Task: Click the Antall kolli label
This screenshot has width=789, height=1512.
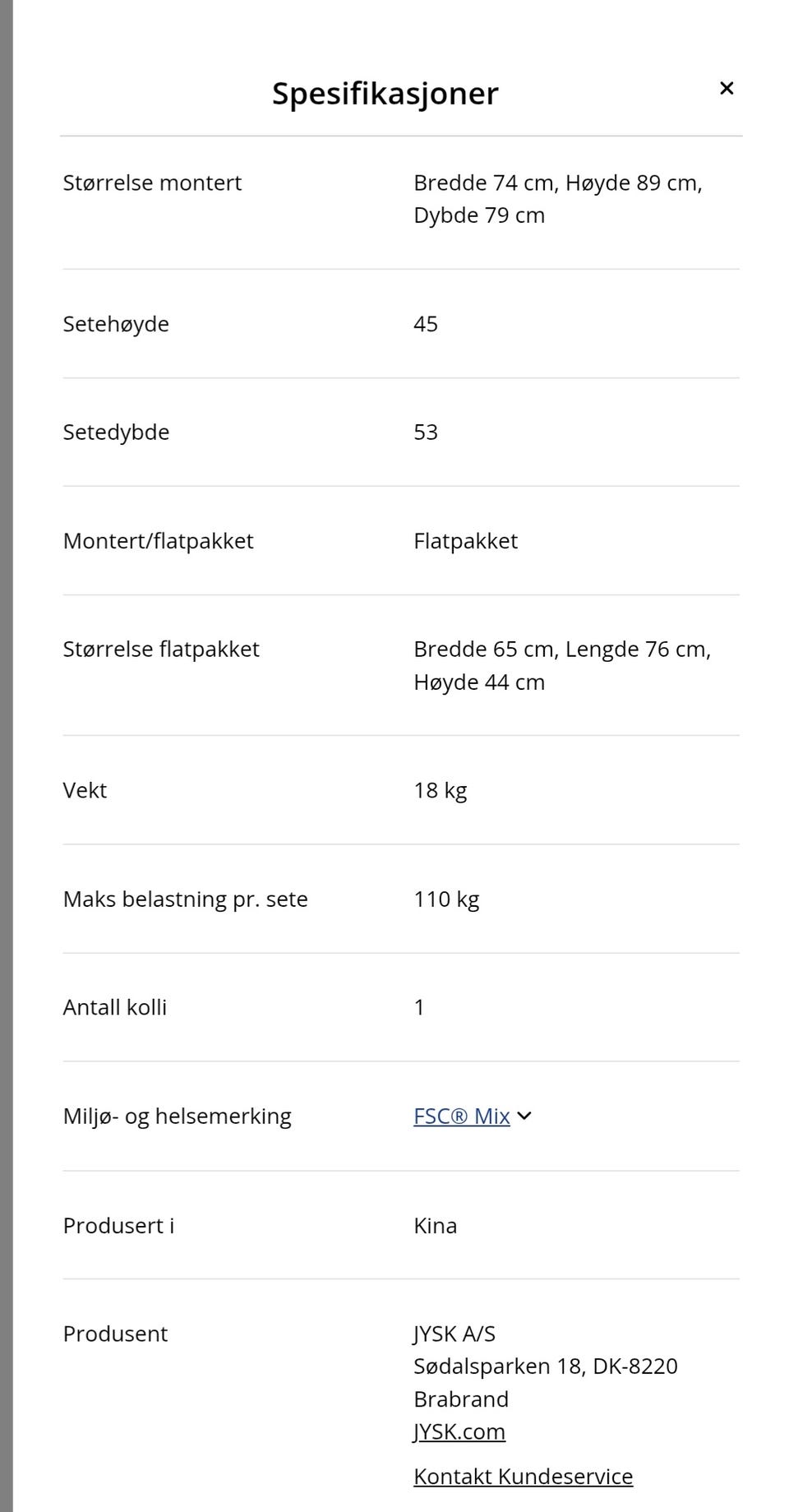Action: click(x=115, y=1007)
